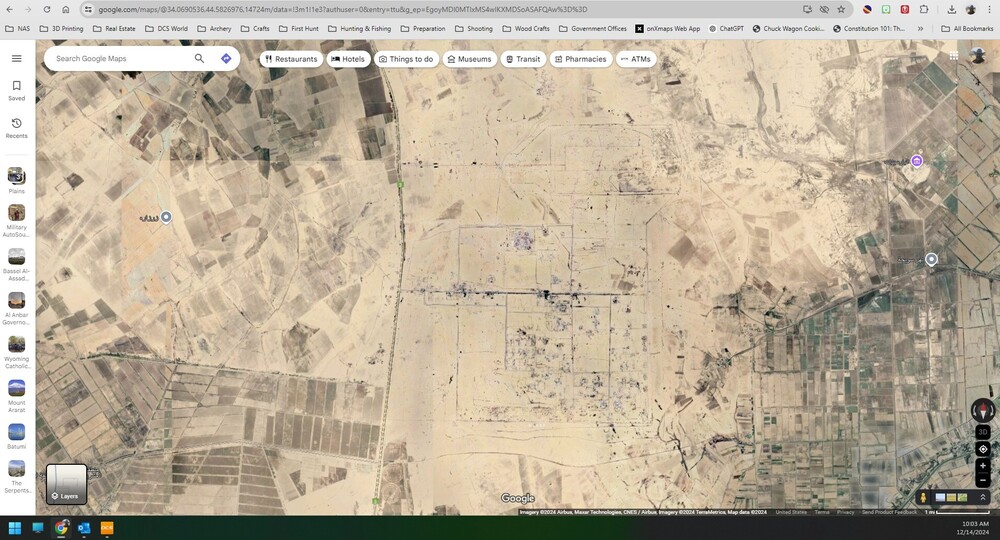
Task: Click the address bar URL
Action: 343,10
